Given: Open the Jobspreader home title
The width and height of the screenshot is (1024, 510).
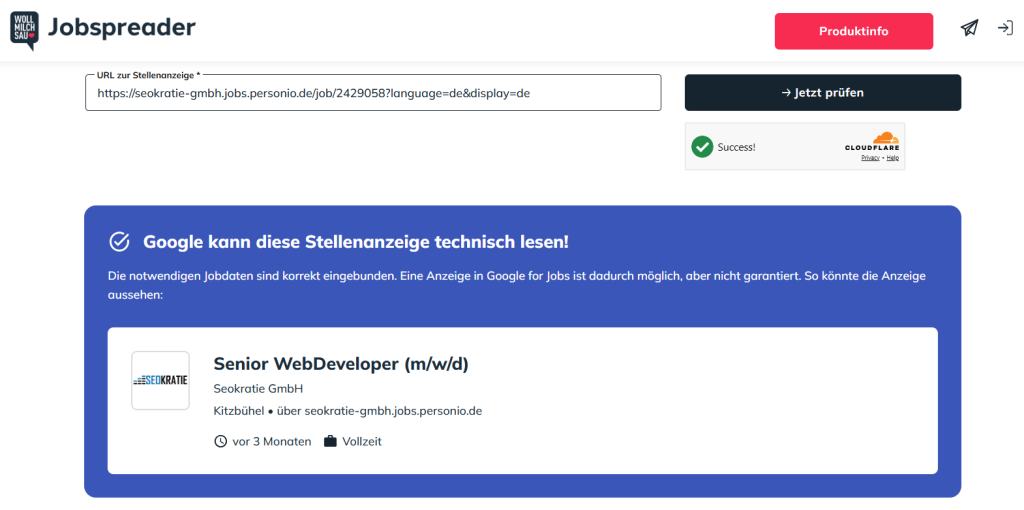Looking at the screenshot, I should pyautogui.click(x=121, y=27).
